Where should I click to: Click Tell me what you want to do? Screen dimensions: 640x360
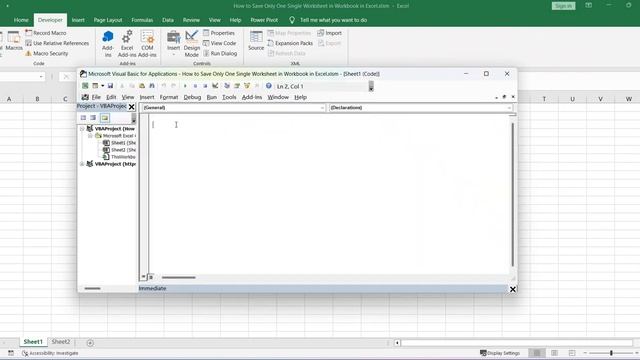coord(333,20)
